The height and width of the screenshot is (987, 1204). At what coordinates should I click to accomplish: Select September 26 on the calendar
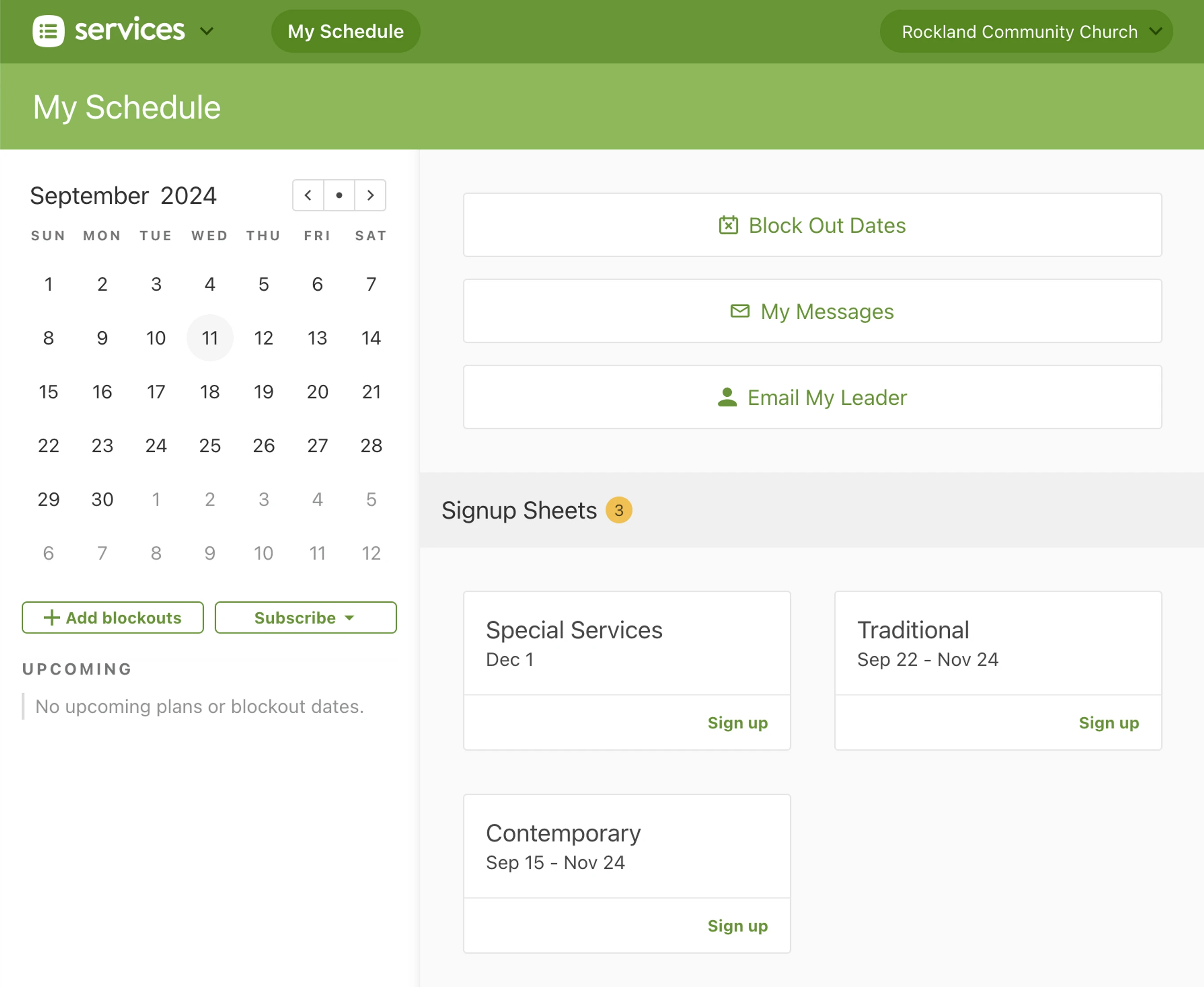point(264,445)
